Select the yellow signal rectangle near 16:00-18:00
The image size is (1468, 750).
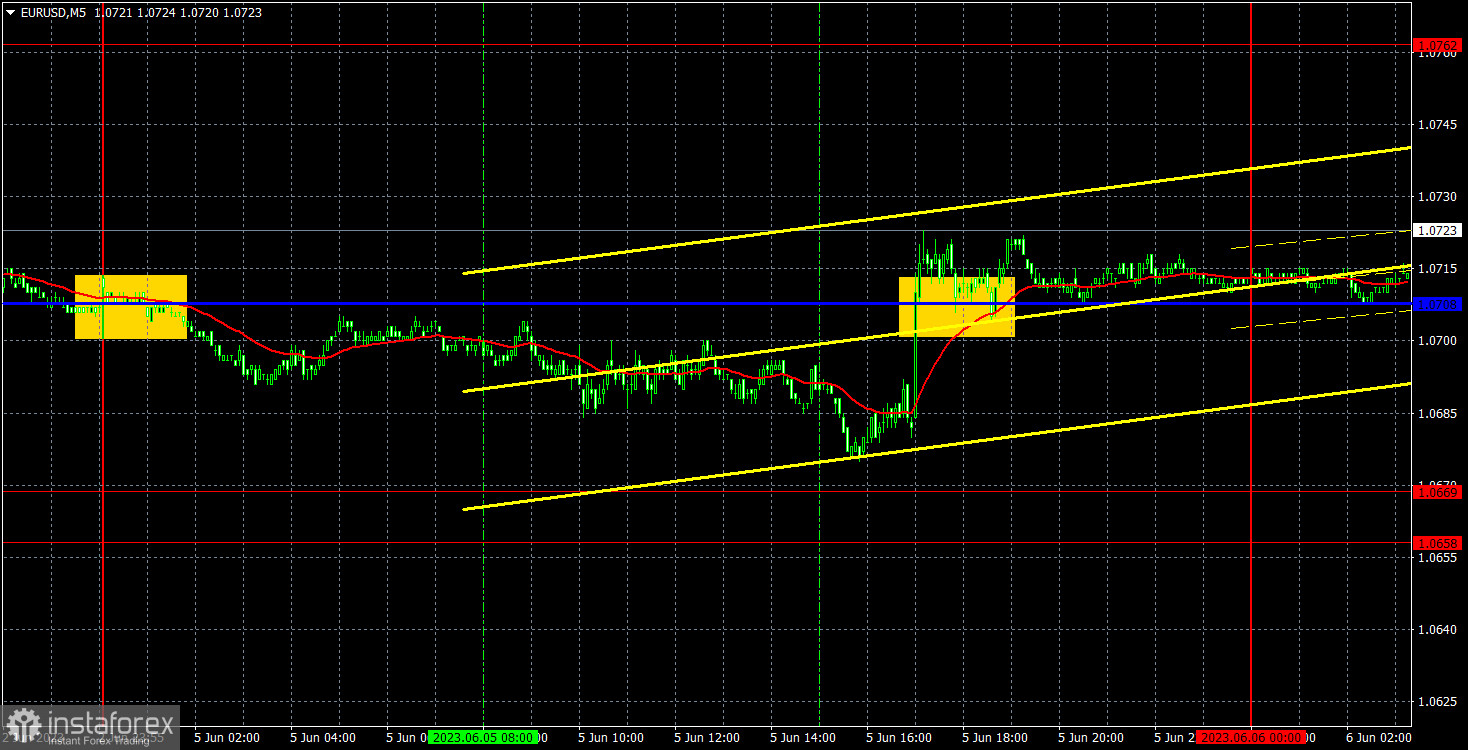pyautogui.click(x=957, y=306)
